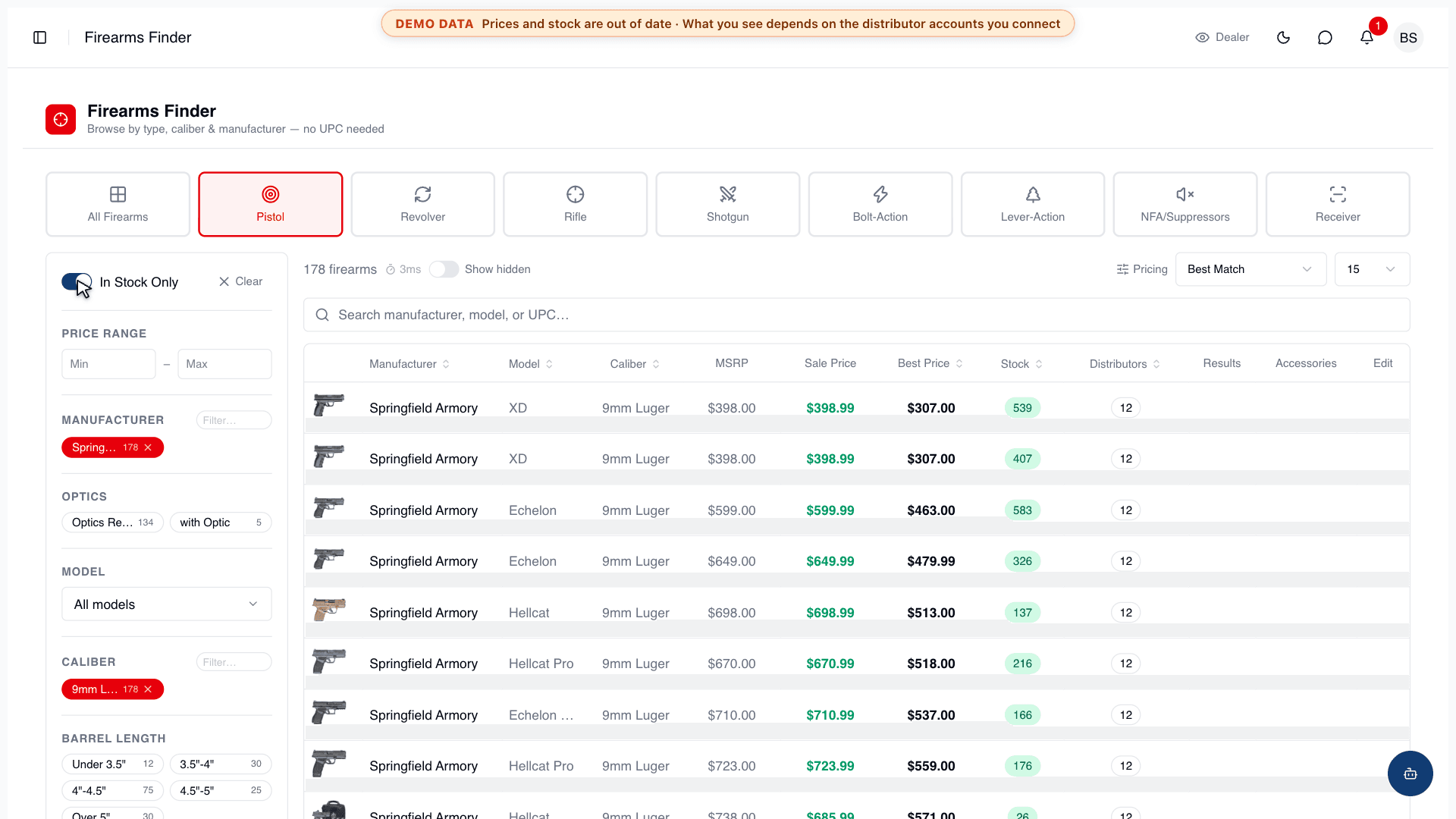Select the Revolver category tab
The image size is (1456, 819).
tap(422, 204)
